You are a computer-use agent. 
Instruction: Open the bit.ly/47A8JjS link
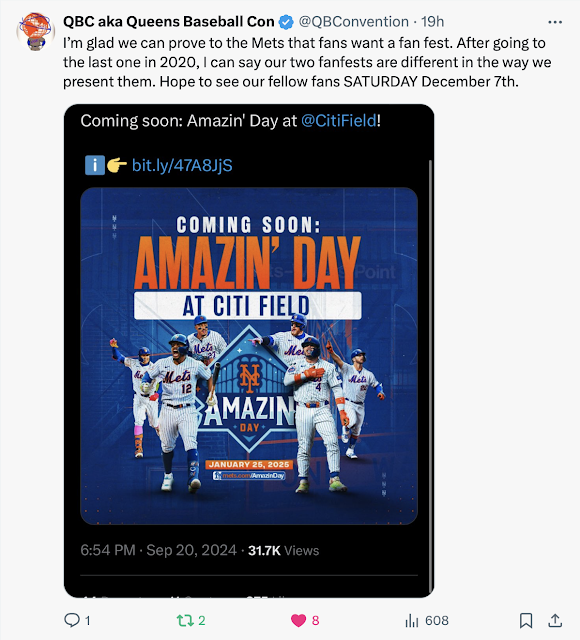tap(182, 165)
